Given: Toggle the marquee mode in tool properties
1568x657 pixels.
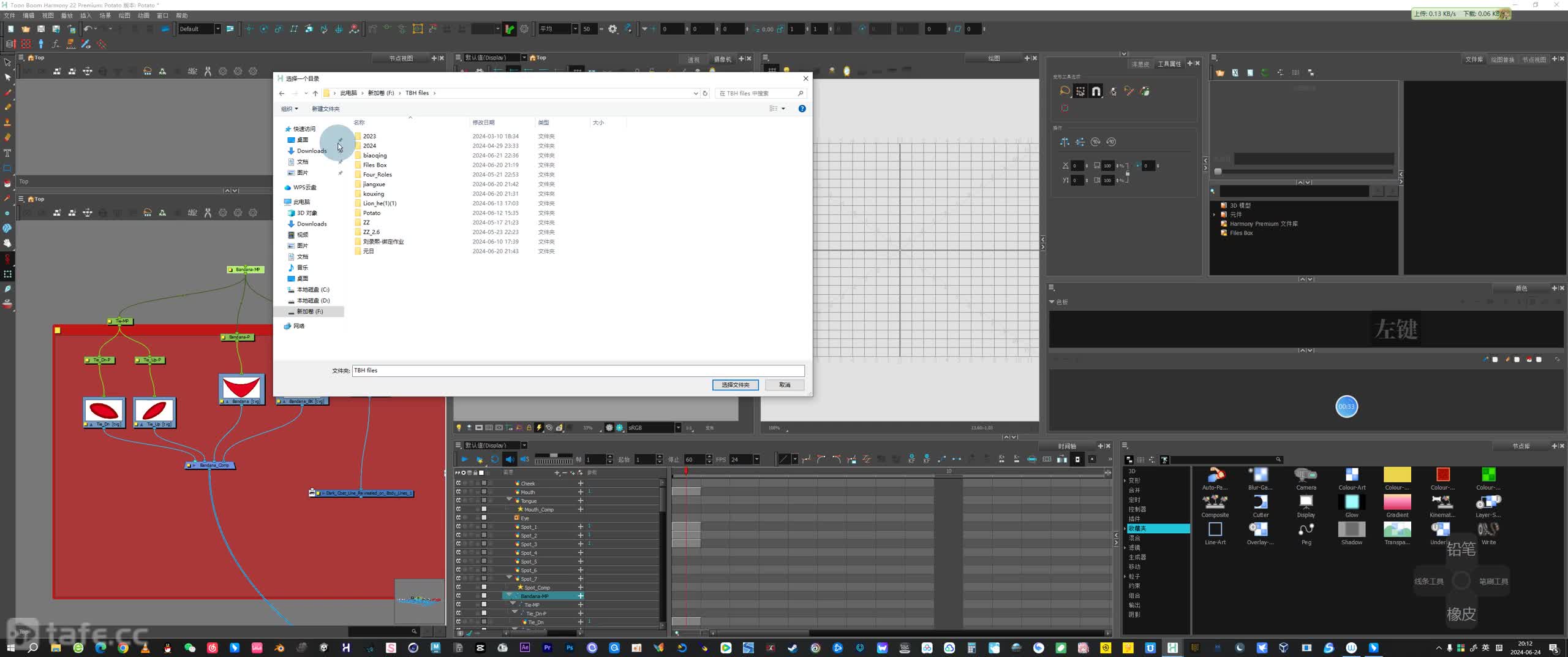Looking at the screenshot, I should [1080, 91].
